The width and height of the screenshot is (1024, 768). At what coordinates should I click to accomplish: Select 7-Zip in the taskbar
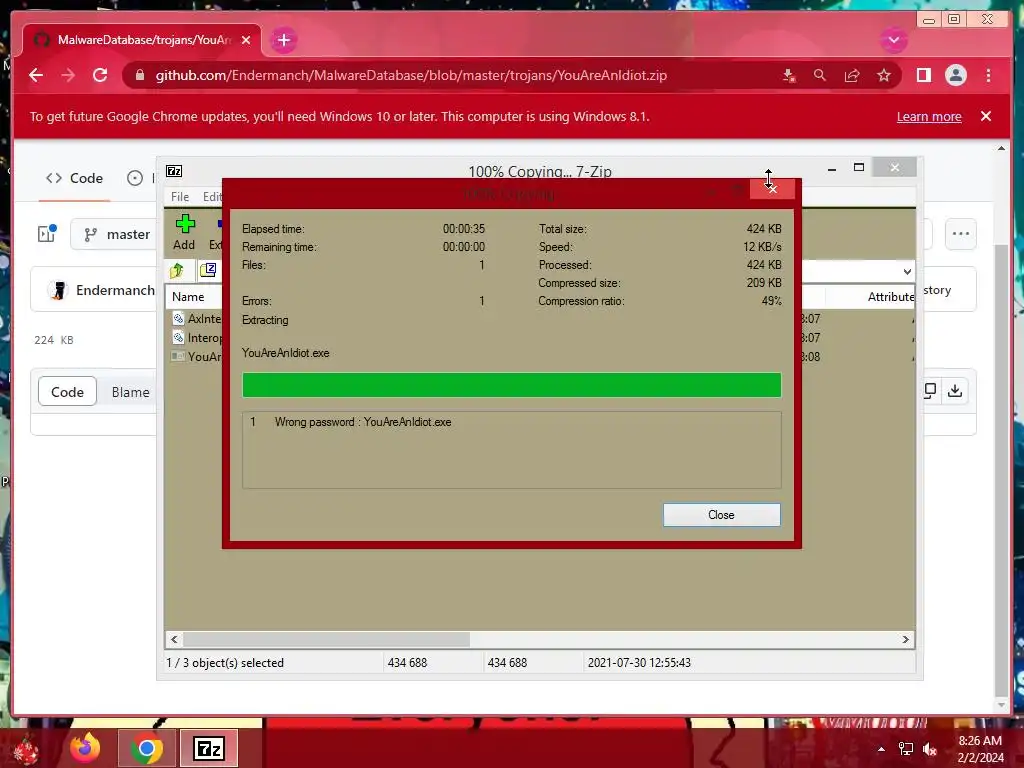[x=209, y=748]
